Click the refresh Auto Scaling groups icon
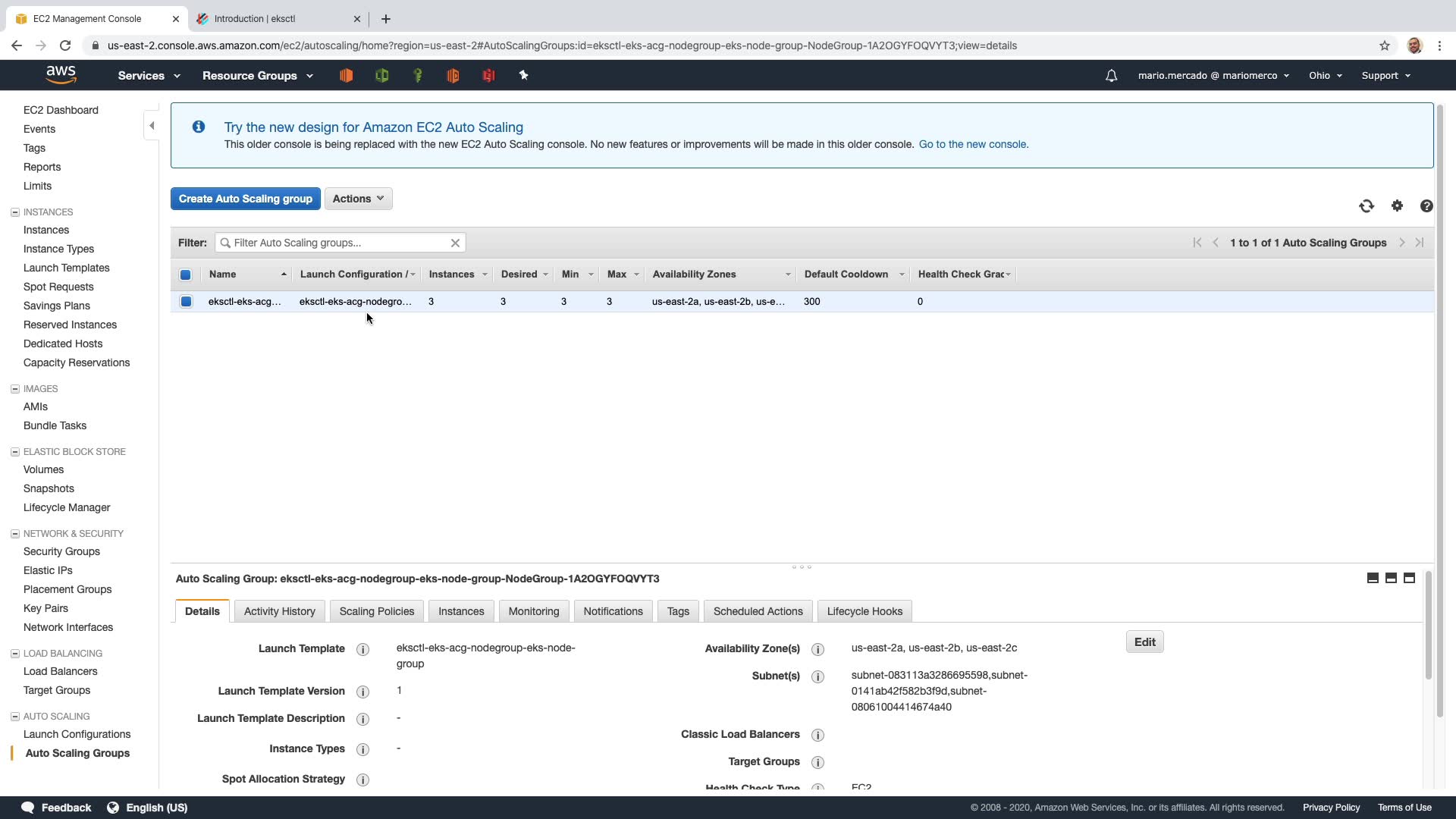 (x=1367, y=206)
